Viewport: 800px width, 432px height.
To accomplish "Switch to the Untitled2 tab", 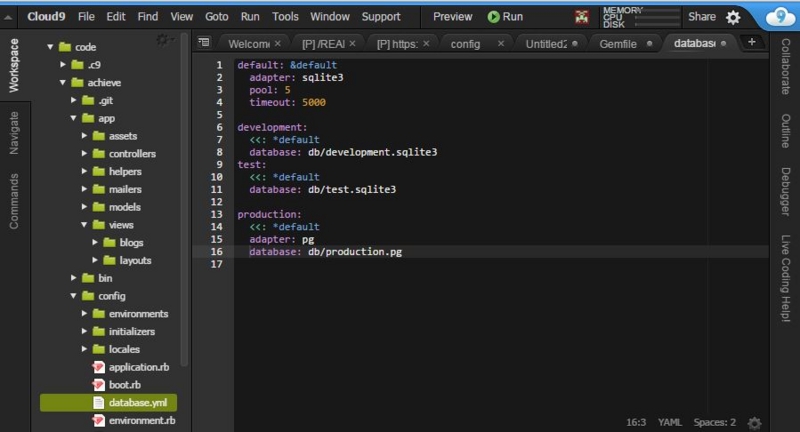I will pyautogui.click(x=546, y=44).
